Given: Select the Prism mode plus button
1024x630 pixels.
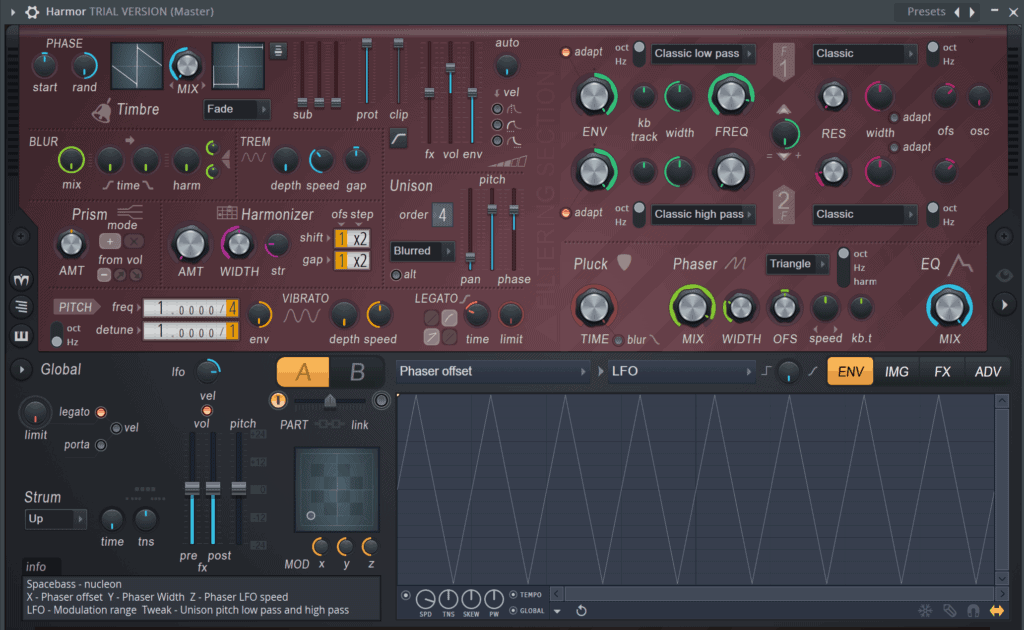Looking at the screenshot, I should coord(110,242).
